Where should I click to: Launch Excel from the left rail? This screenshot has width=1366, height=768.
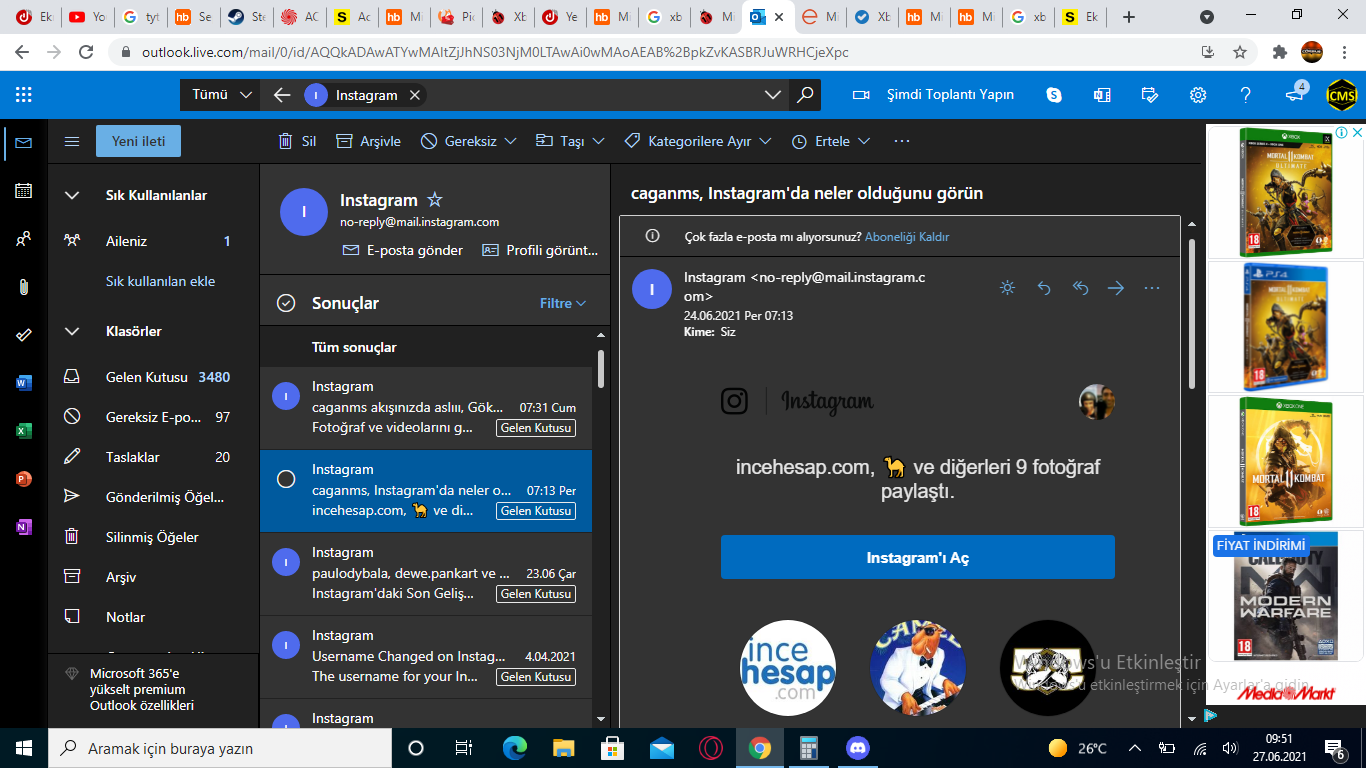(x=23, y=431)
